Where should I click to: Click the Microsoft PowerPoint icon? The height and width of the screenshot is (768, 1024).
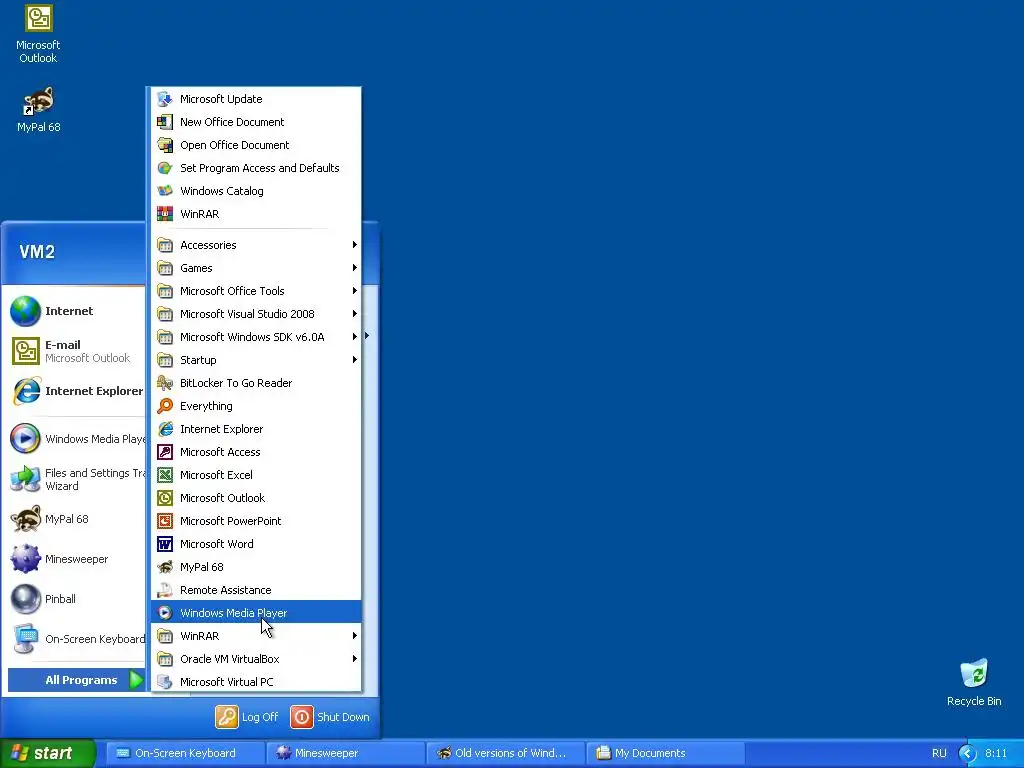[x=165, y=520]
